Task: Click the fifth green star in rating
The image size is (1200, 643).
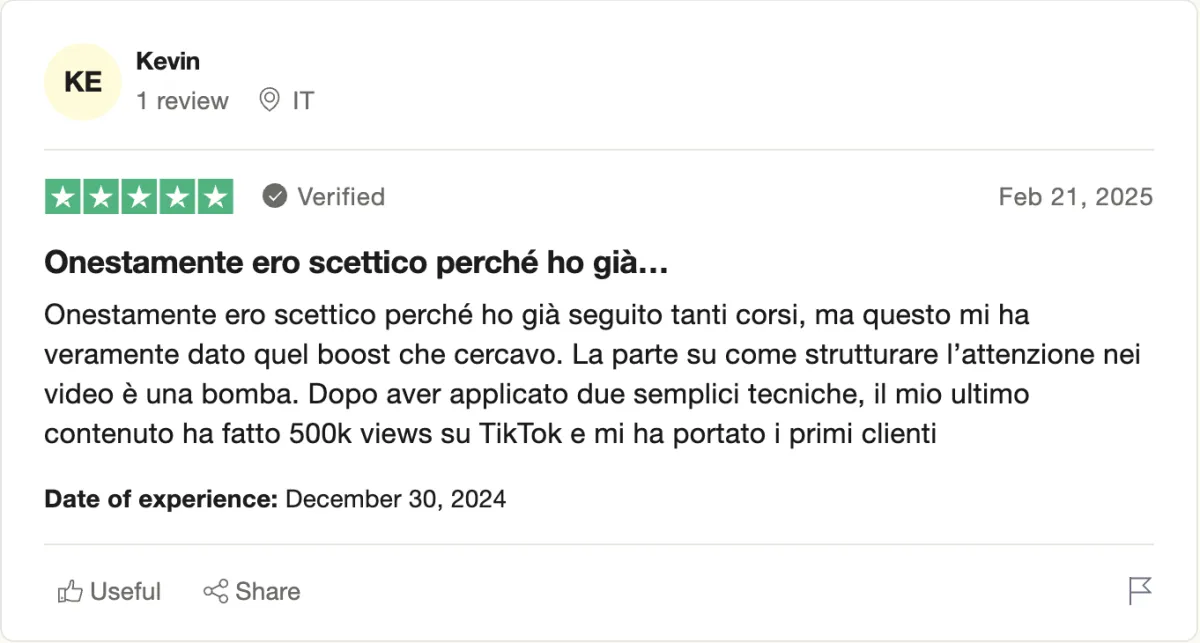Action: (x=215, y=197)
